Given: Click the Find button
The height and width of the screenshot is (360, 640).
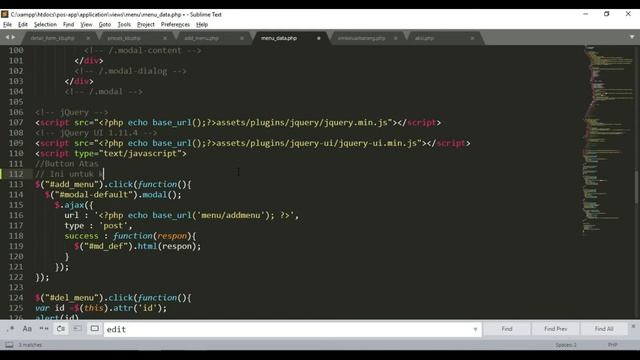Looking at the screenshot, I should click(x=507, y=329).
